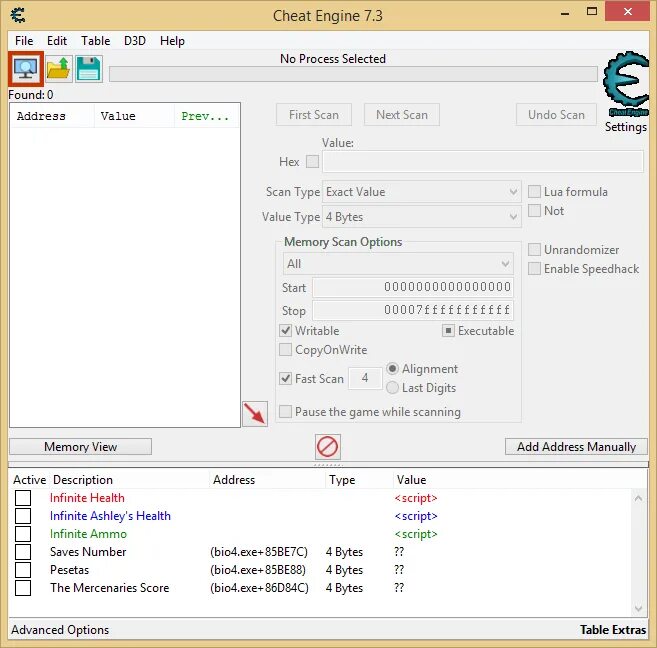Click Infinite Ammo <script> value
The height and width of the screenshot is (648, 657).
pos(416,534)
